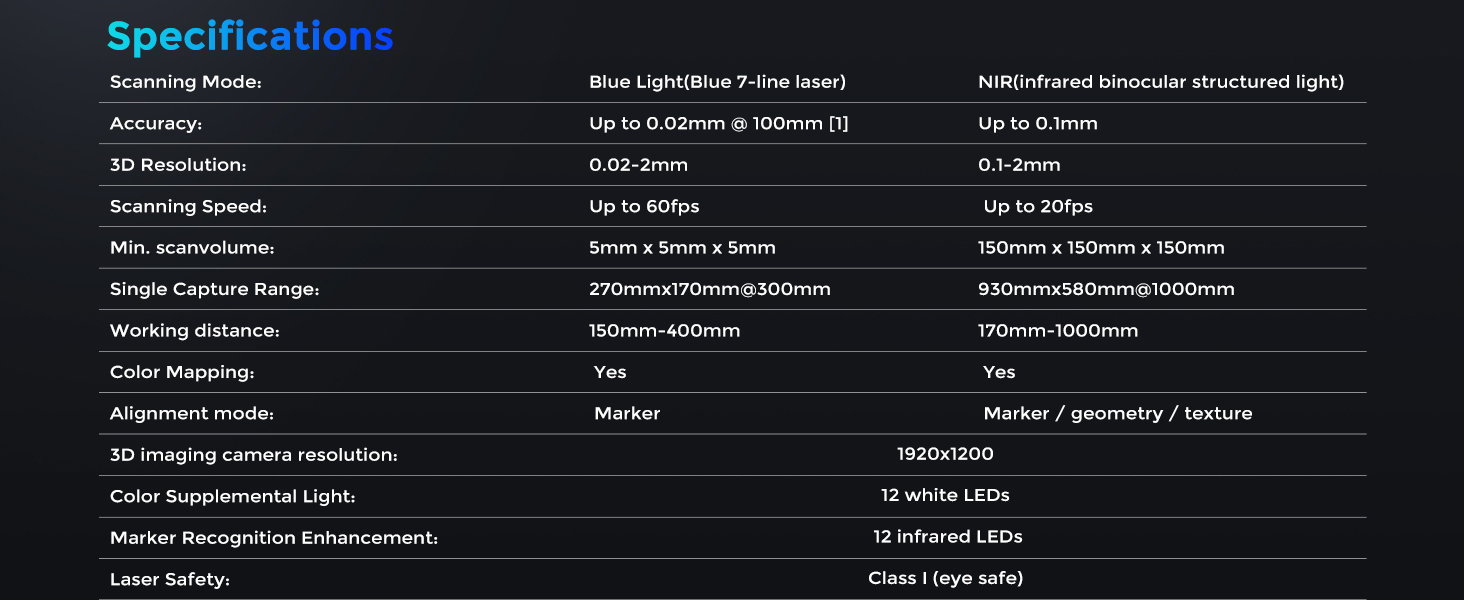
Task: Click the 5mm x 5mm x 5mm value
Action: point(682,248)
